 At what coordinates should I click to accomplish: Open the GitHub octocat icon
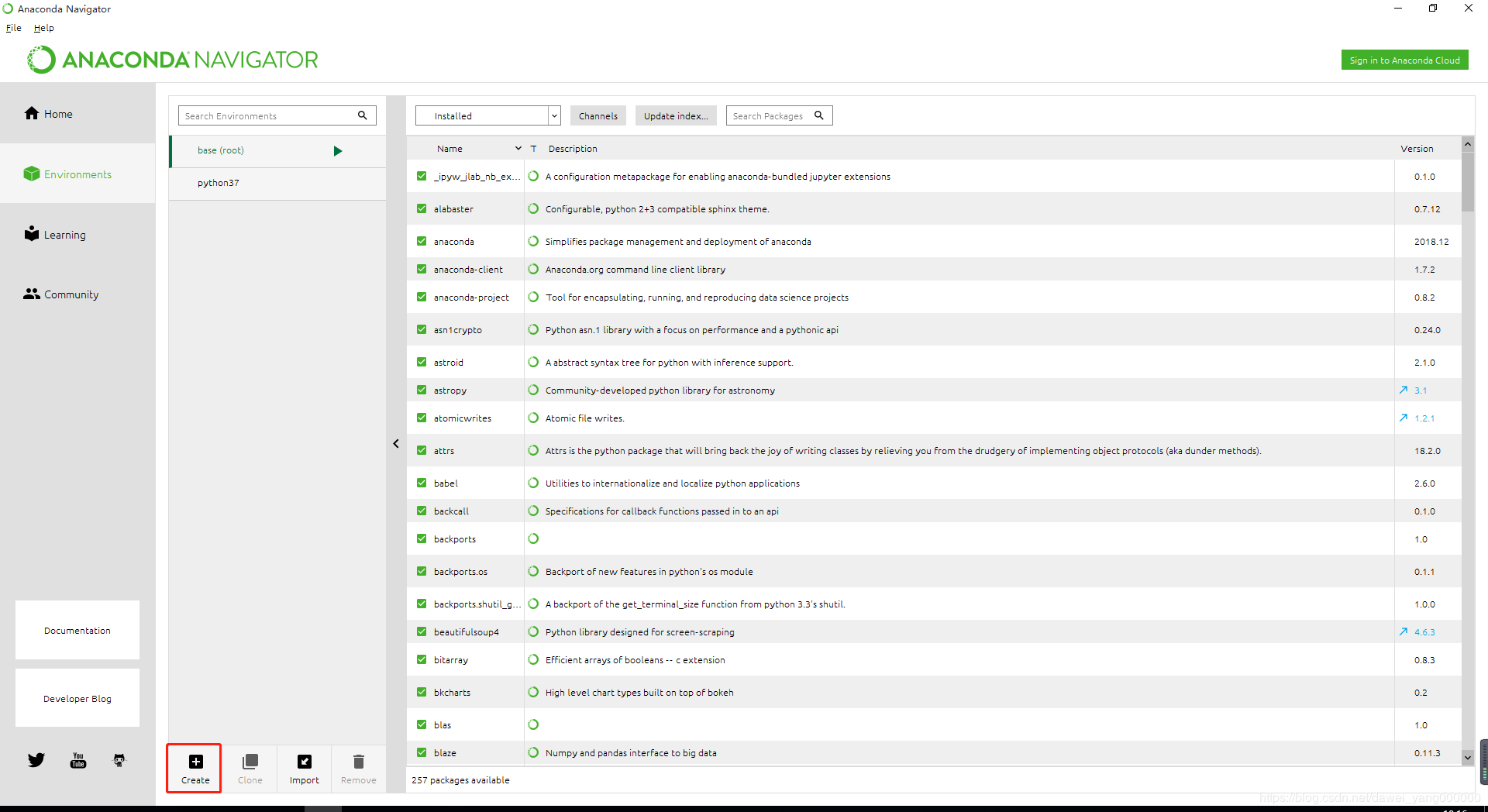(x=119, y=760)
